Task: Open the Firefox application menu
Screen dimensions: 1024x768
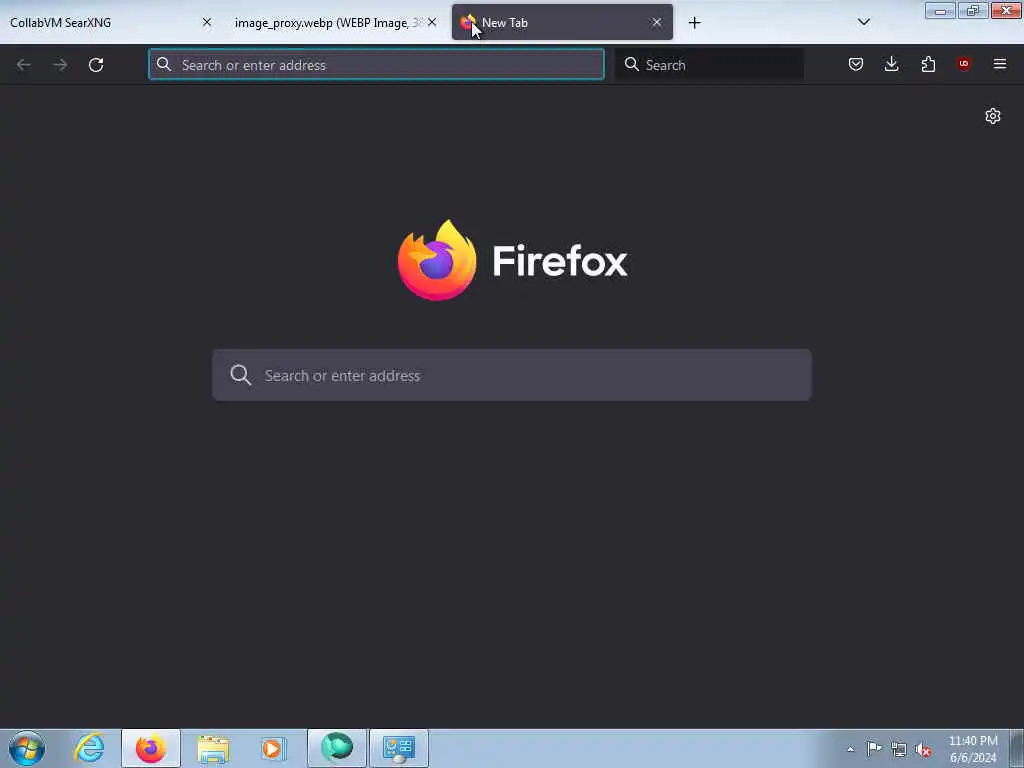Action: point(1000,64)
